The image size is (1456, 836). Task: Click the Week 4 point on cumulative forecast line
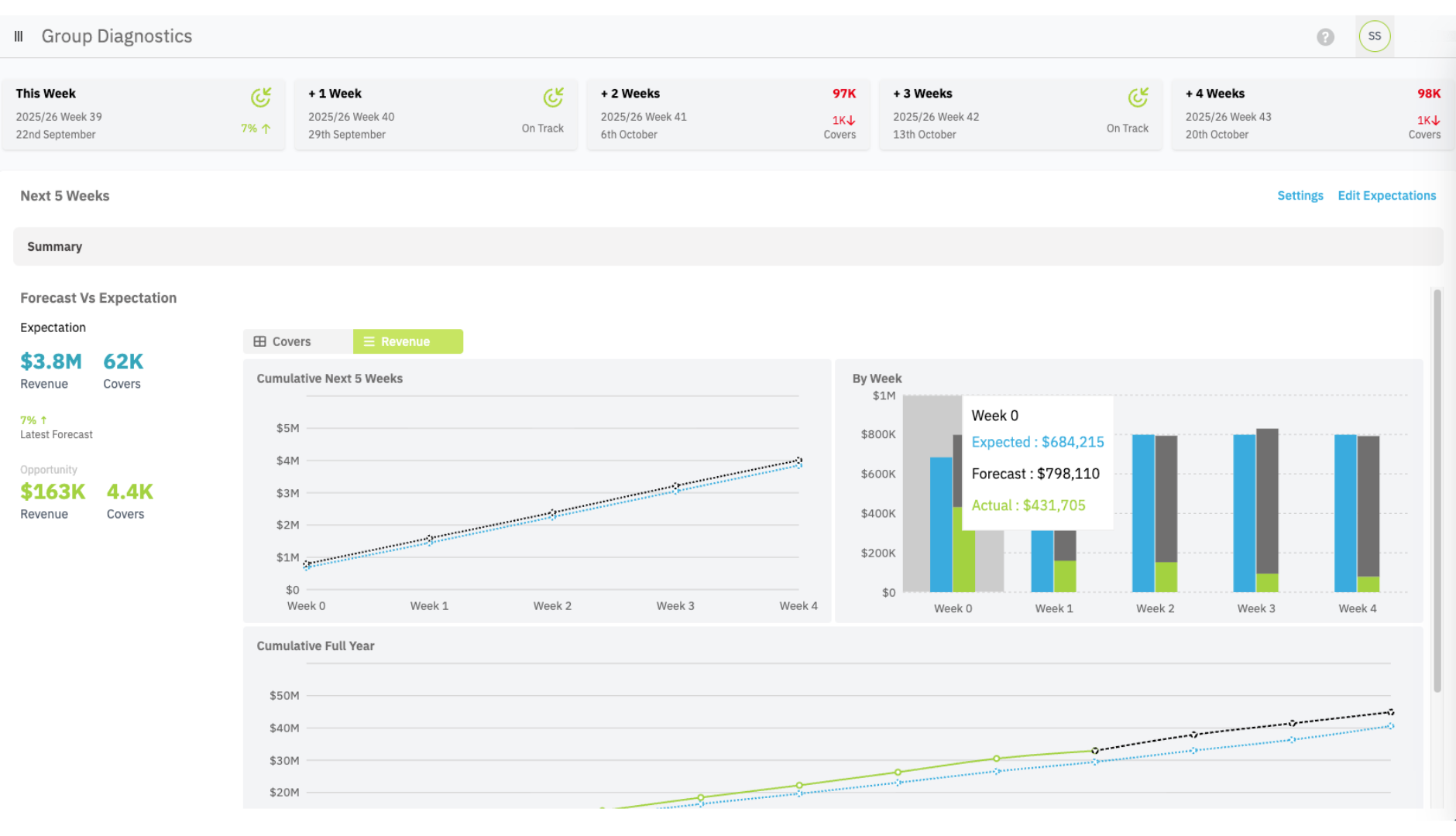798,461
